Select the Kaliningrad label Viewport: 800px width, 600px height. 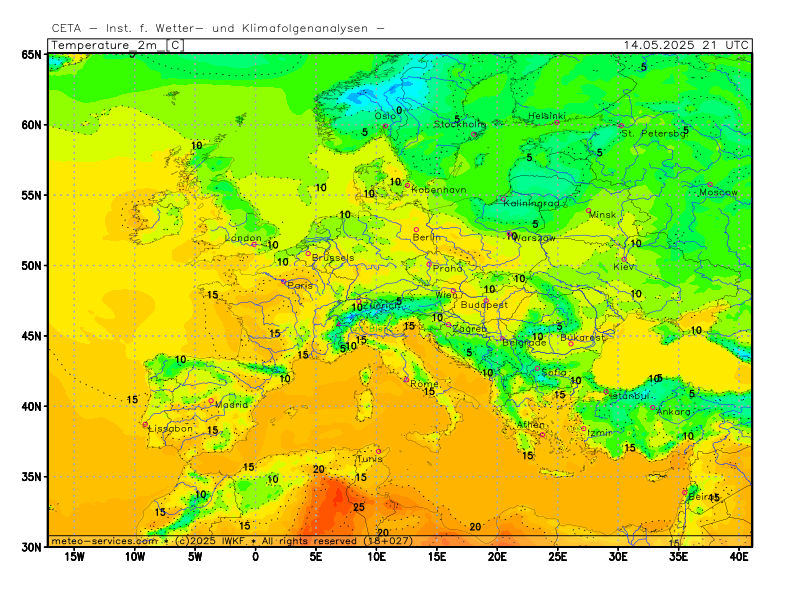pyautogui.click(x=531, y=204)
